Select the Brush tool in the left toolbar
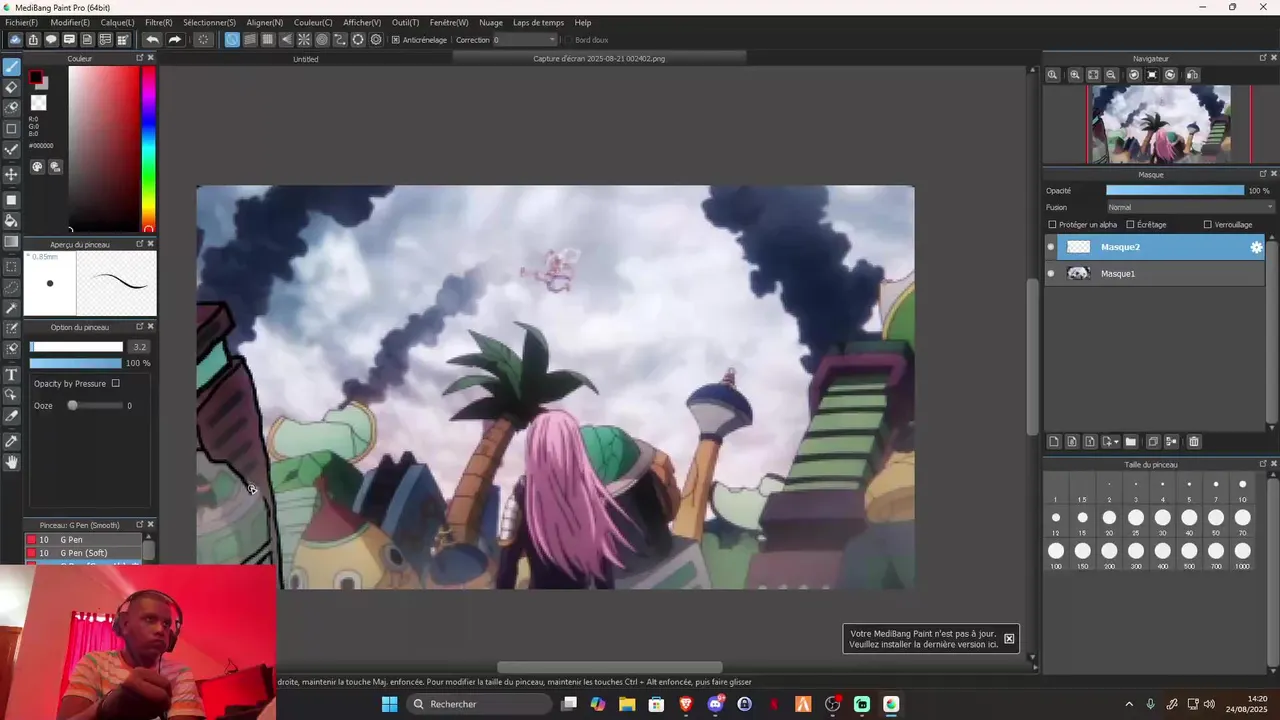1280x720 pixels. 12,67
